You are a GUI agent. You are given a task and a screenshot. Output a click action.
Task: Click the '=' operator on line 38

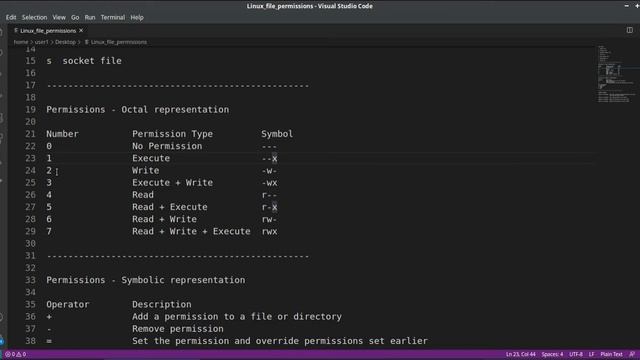point(49,341)
